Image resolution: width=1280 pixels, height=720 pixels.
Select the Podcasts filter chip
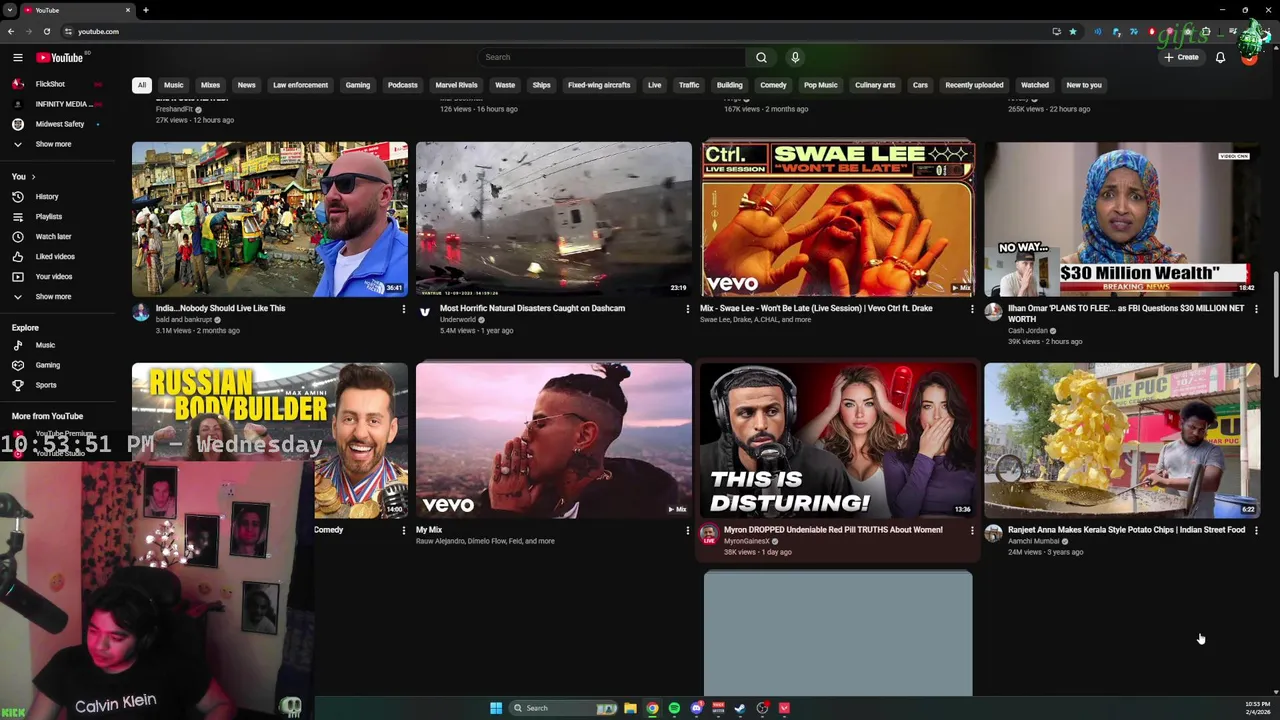pyautogui.click(x=403, y=85)
